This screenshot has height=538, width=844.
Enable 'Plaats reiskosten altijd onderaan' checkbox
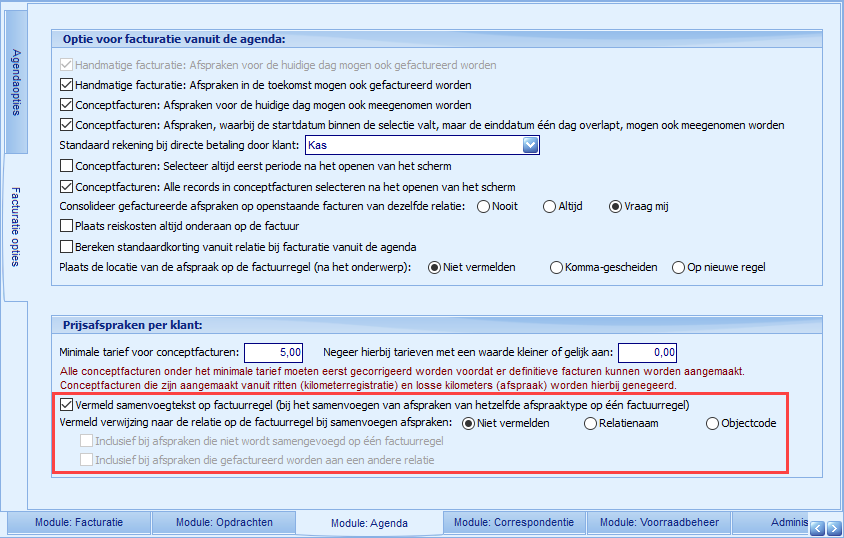click(x=67, y=227)
